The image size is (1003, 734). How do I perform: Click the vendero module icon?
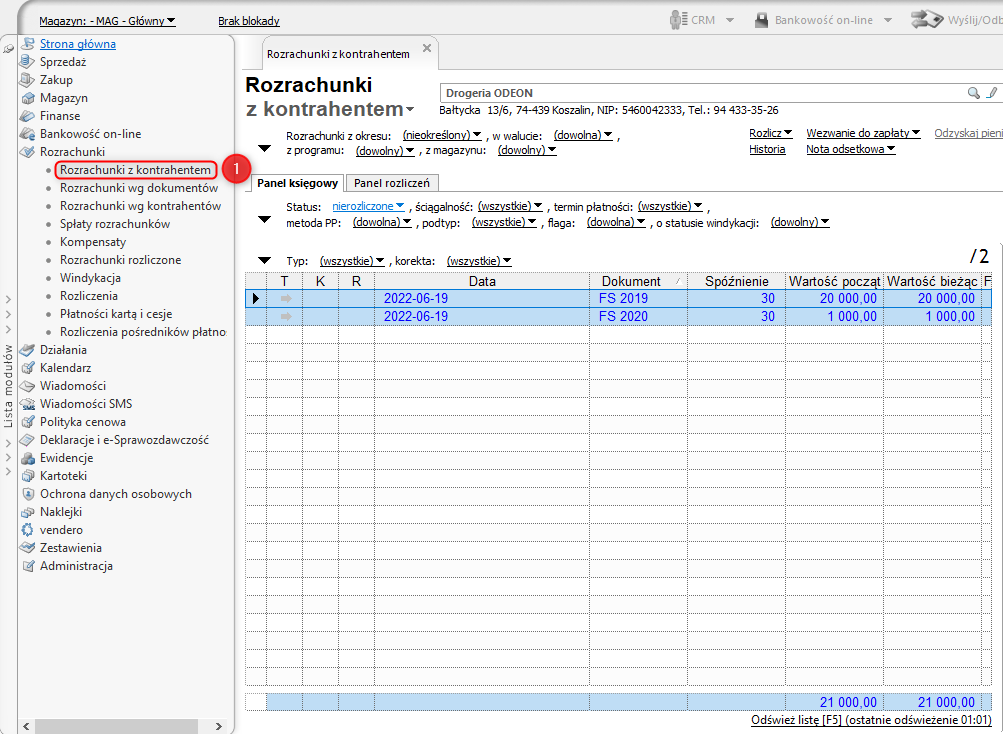point(28,530)
